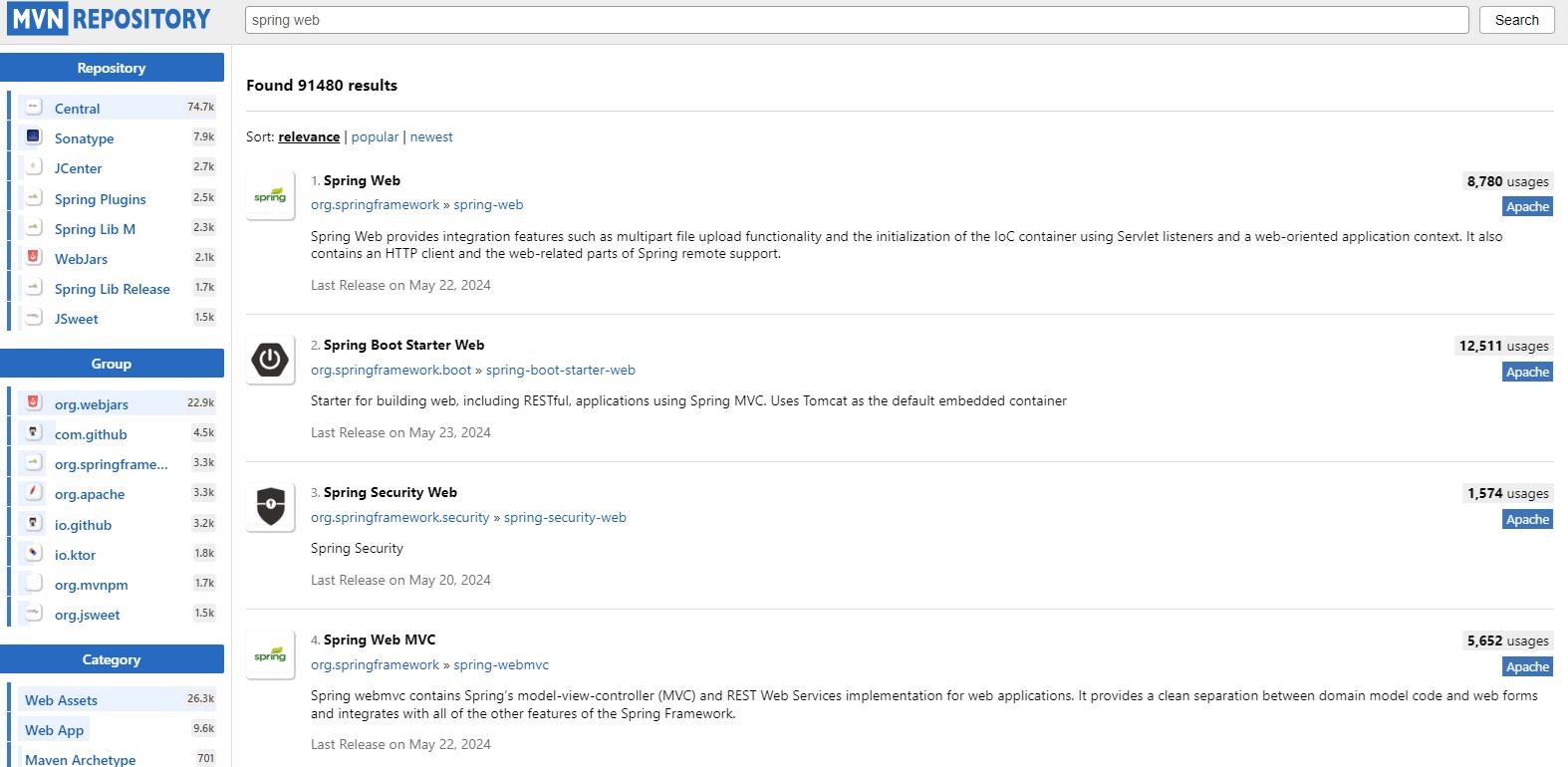Viewport: 1568px width, 767px height.
Task: Open org.springframework group of Spring Web
Action: coord(375,205)
